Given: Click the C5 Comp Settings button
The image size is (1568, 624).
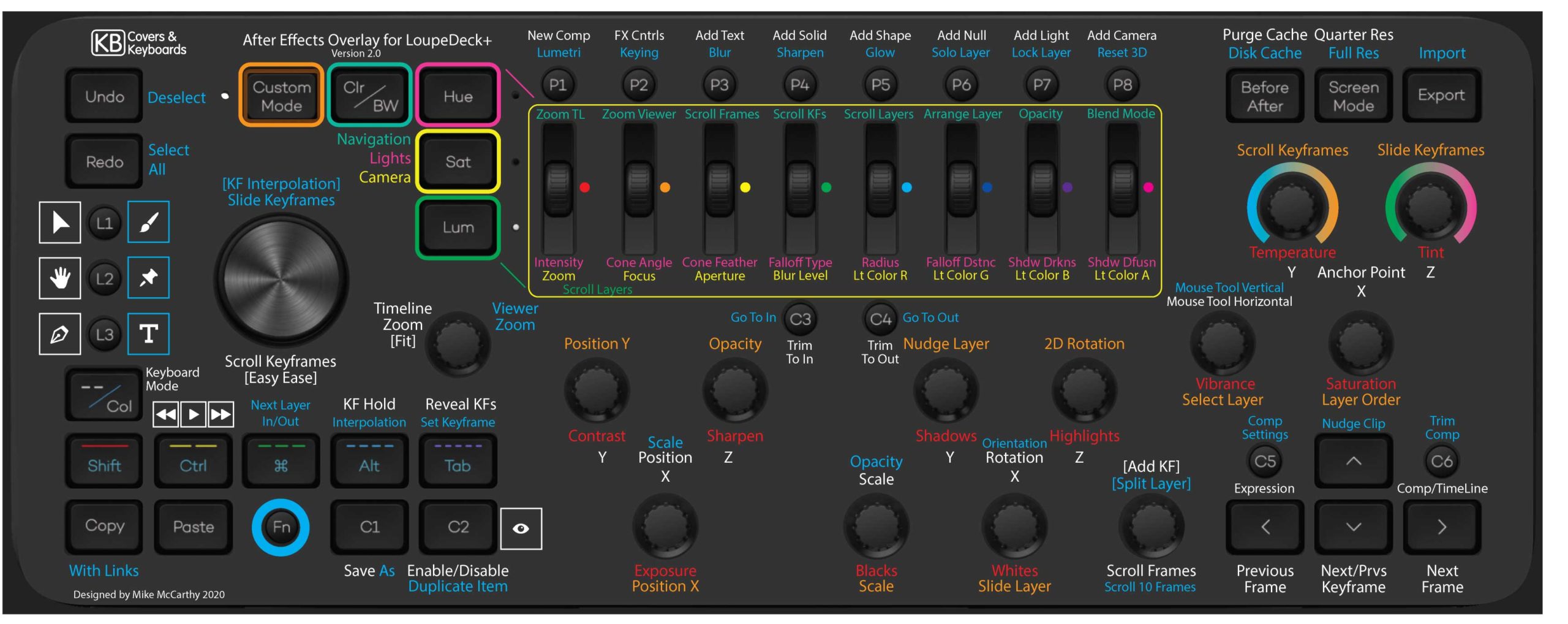Looking at the screenshot, I should coord(1265,461).
